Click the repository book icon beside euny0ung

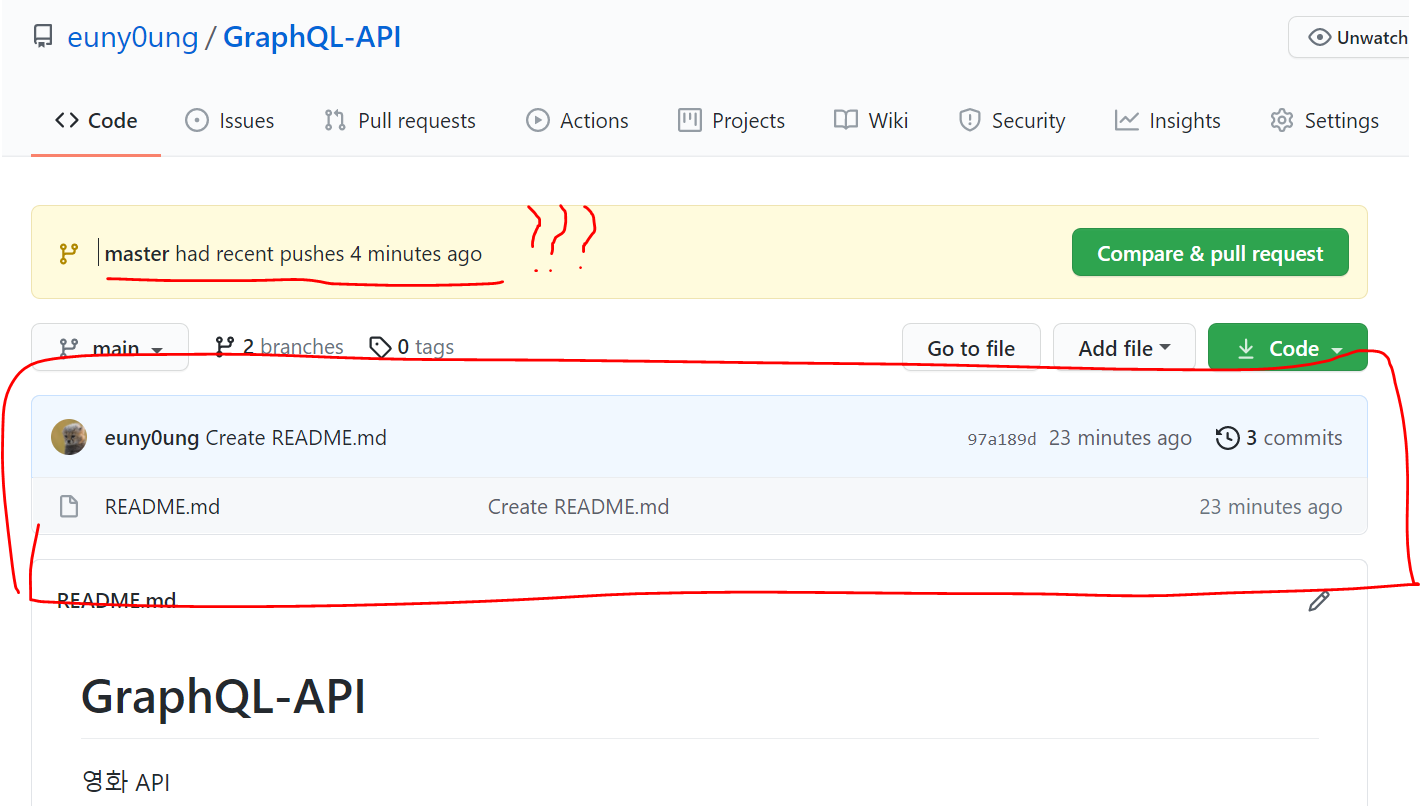click(42, 38)
